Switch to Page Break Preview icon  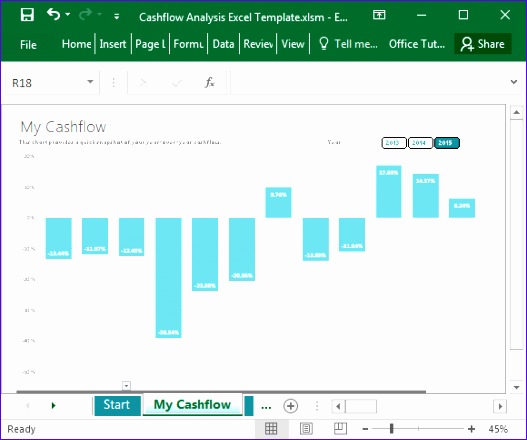(x=340, y=429)
